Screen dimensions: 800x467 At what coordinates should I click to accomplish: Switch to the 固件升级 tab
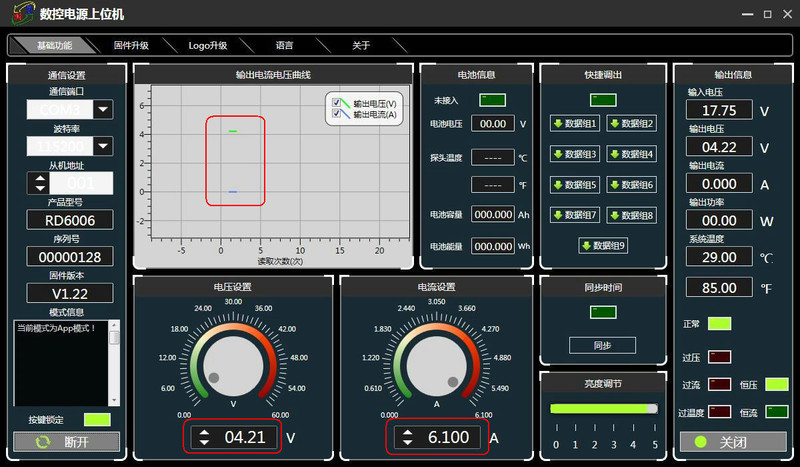(x=132, y=46)
